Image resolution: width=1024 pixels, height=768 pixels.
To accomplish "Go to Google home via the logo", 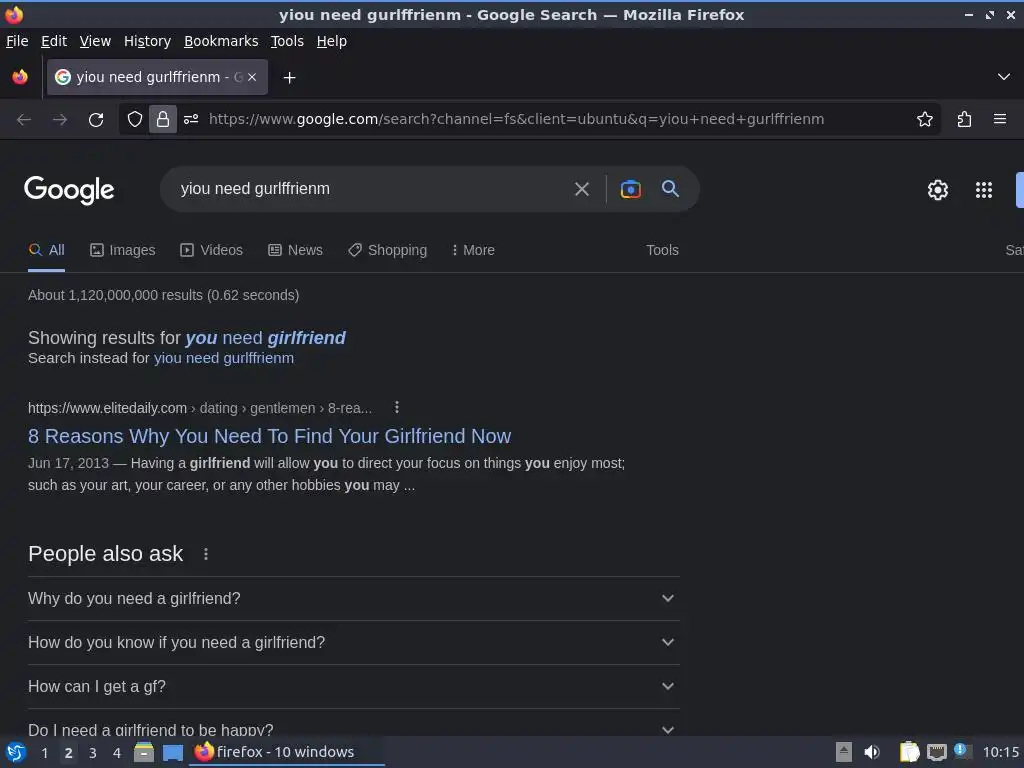I will [69, 190].
